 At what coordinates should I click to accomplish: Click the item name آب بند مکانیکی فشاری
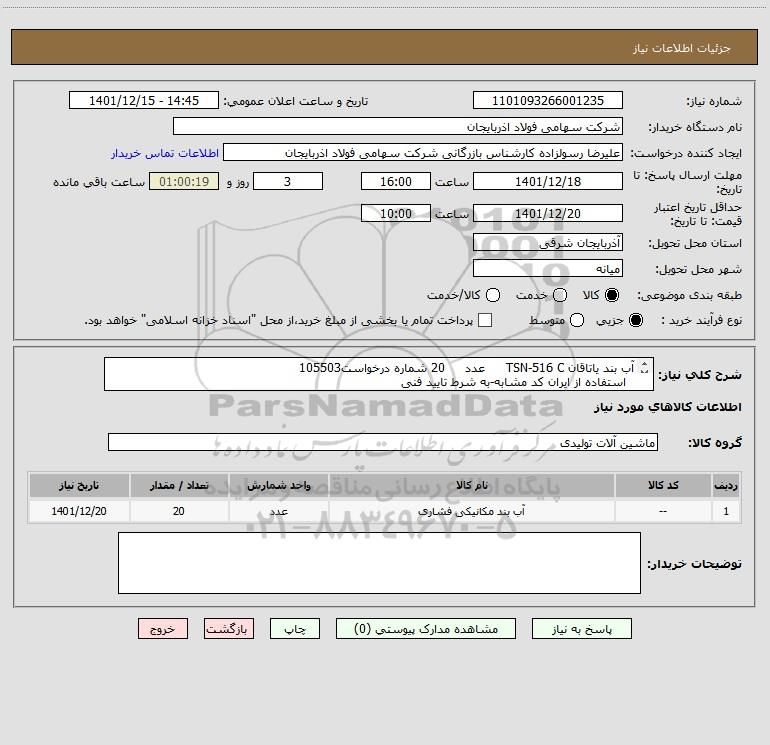click(x=471, y=511)
